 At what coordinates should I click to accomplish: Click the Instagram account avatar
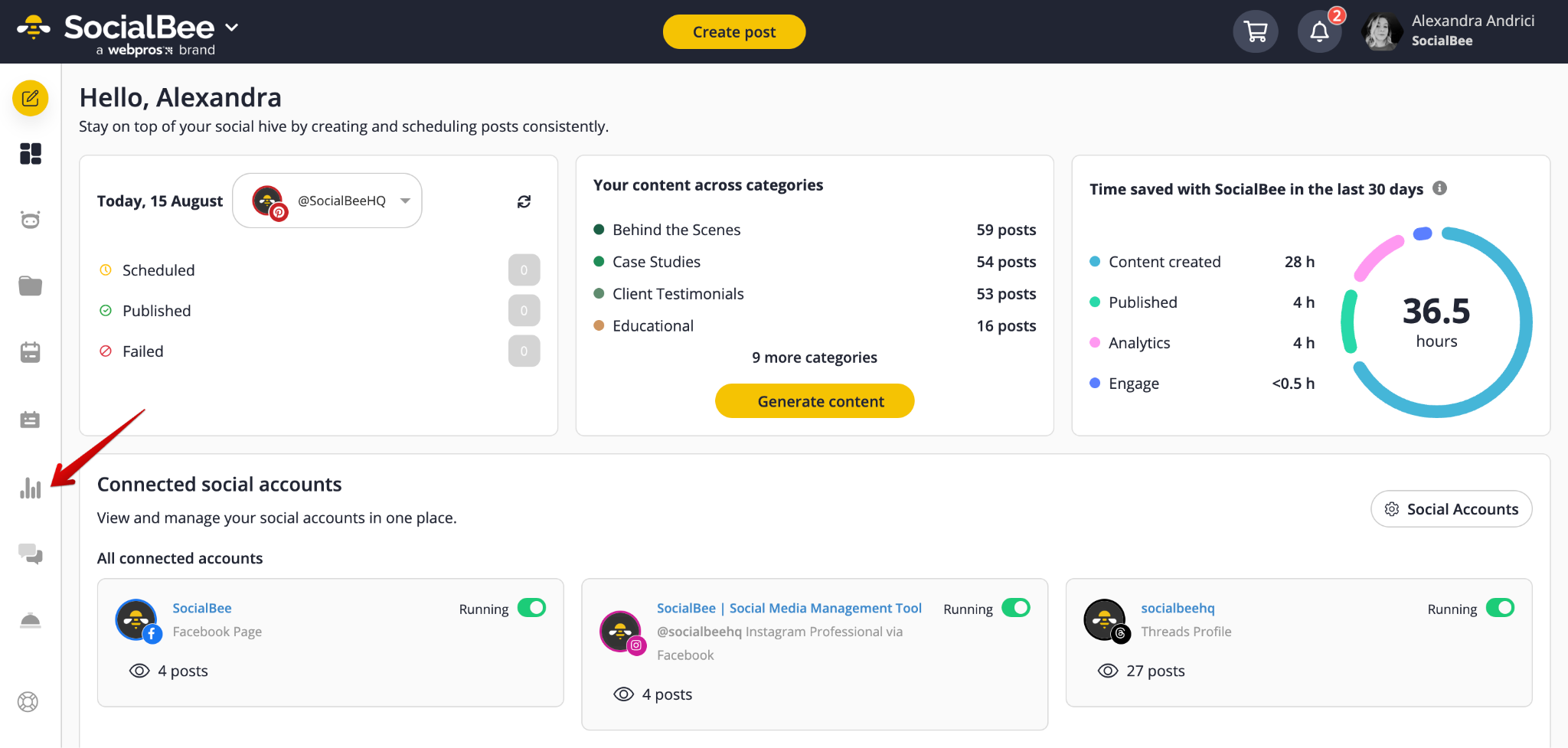click(622, 632)
